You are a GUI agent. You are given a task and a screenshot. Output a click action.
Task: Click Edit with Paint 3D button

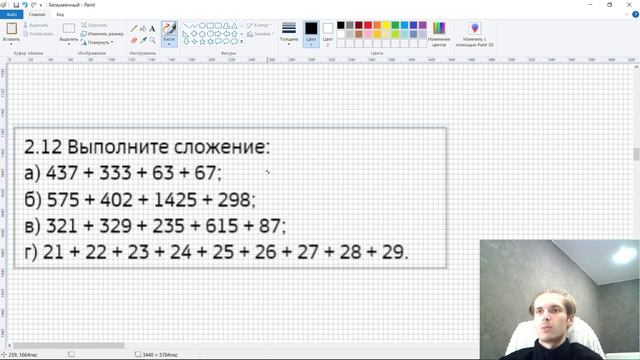tap(474, 34)
